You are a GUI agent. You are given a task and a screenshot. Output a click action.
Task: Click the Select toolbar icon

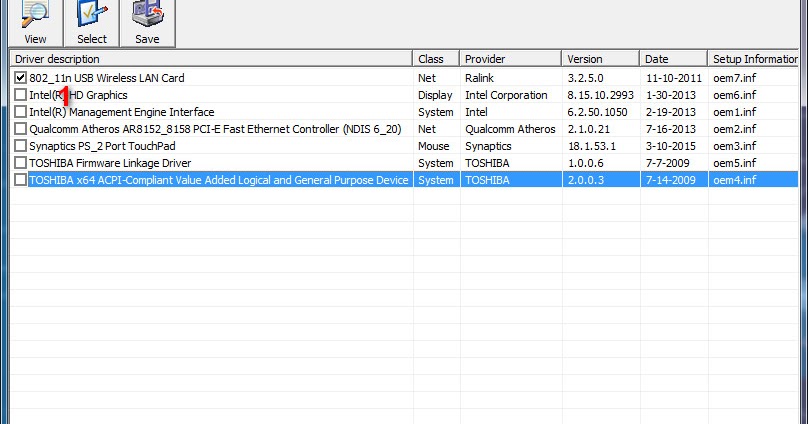tap(92, 23)
